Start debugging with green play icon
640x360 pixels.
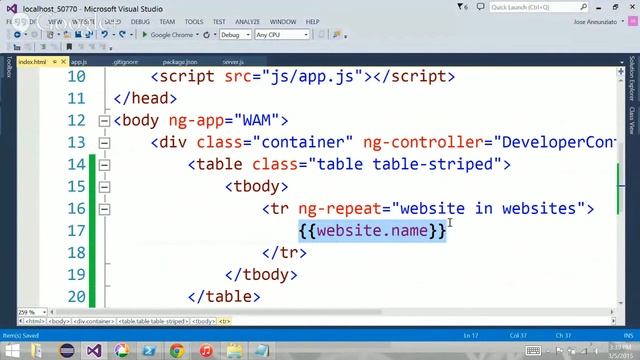(144, 35)
